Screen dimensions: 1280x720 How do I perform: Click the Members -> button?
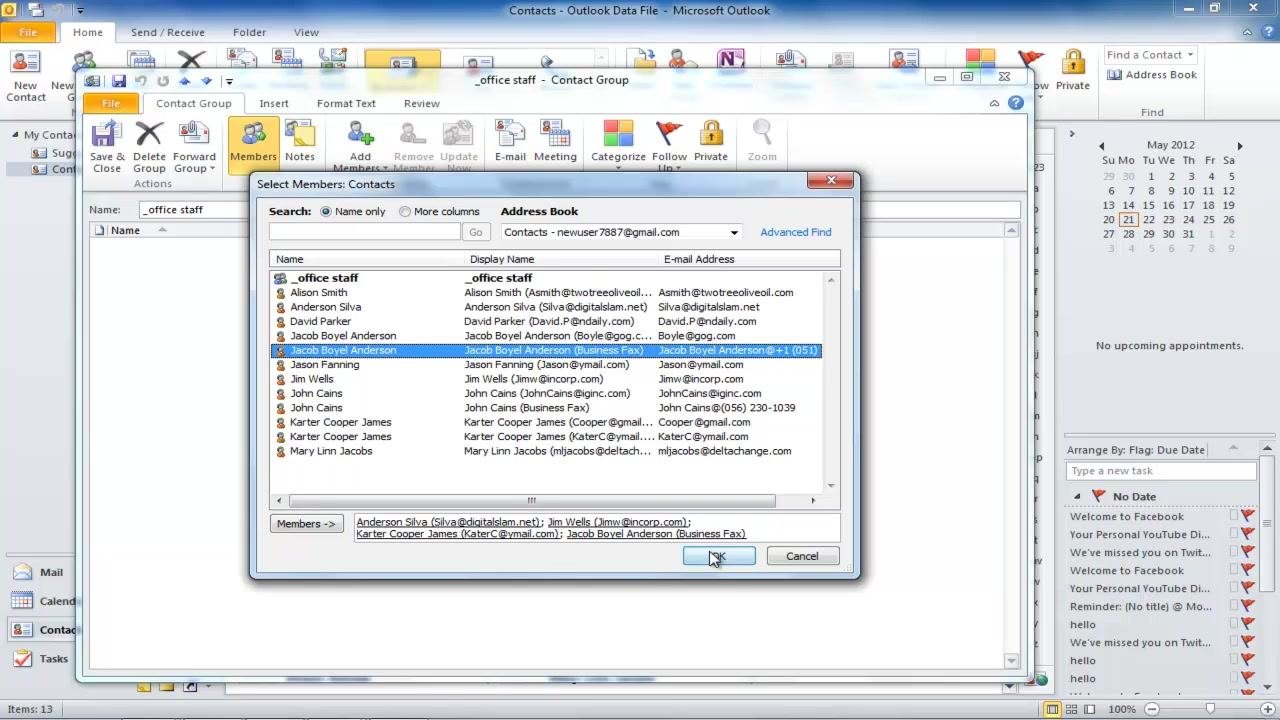tap(306, 524)
